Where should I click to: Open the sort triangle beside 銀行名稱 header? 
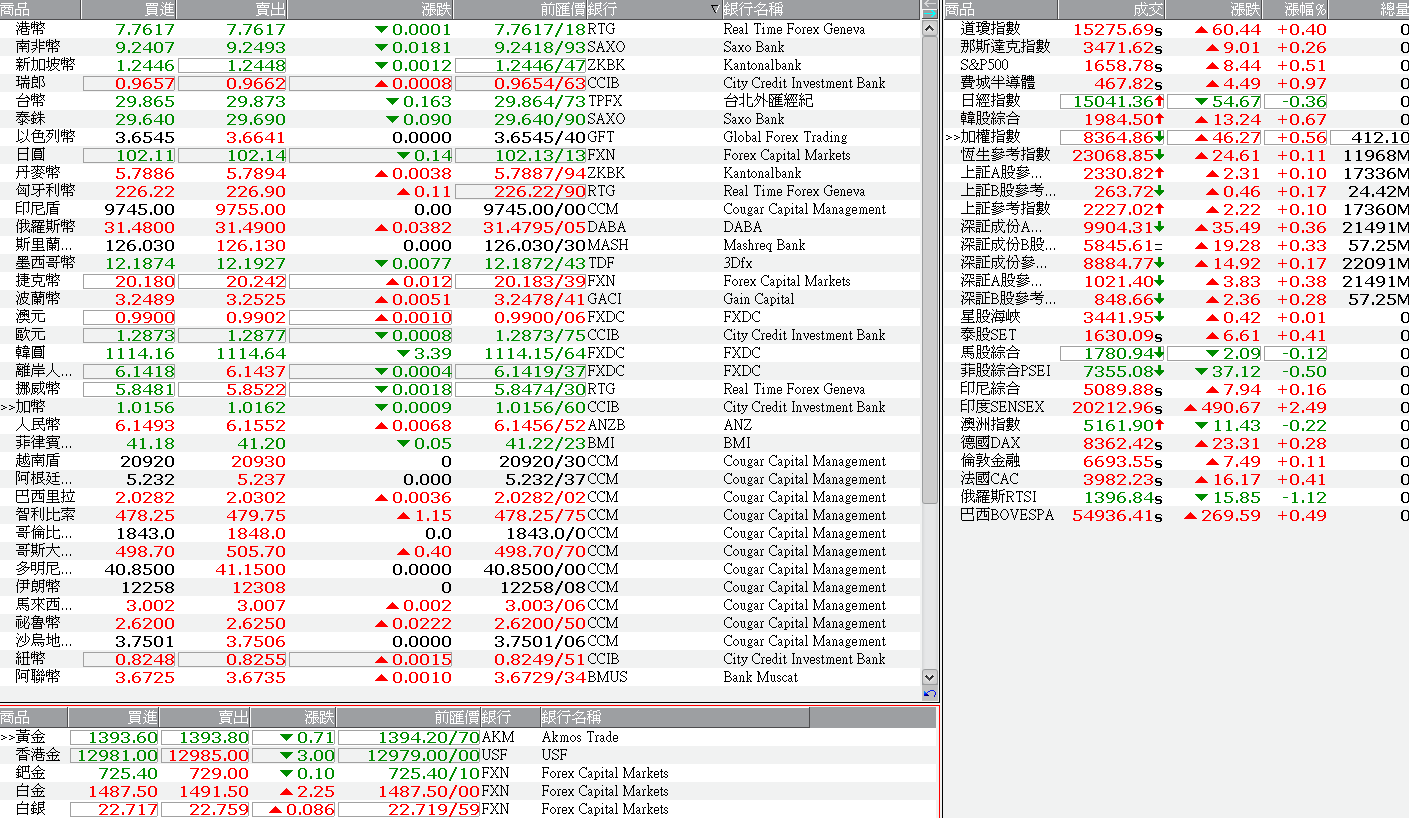pos(714,10)
